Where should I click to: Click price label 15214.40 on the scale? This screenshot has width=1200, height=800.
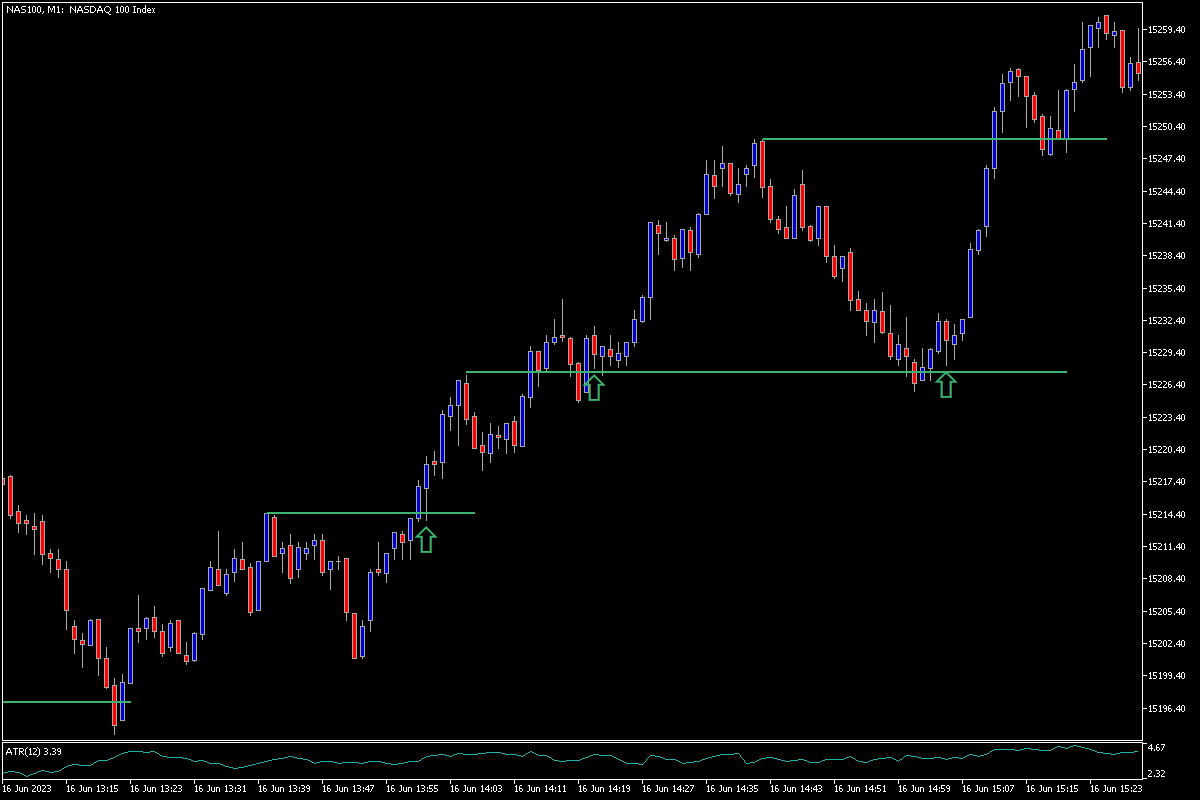(1167, 514)
